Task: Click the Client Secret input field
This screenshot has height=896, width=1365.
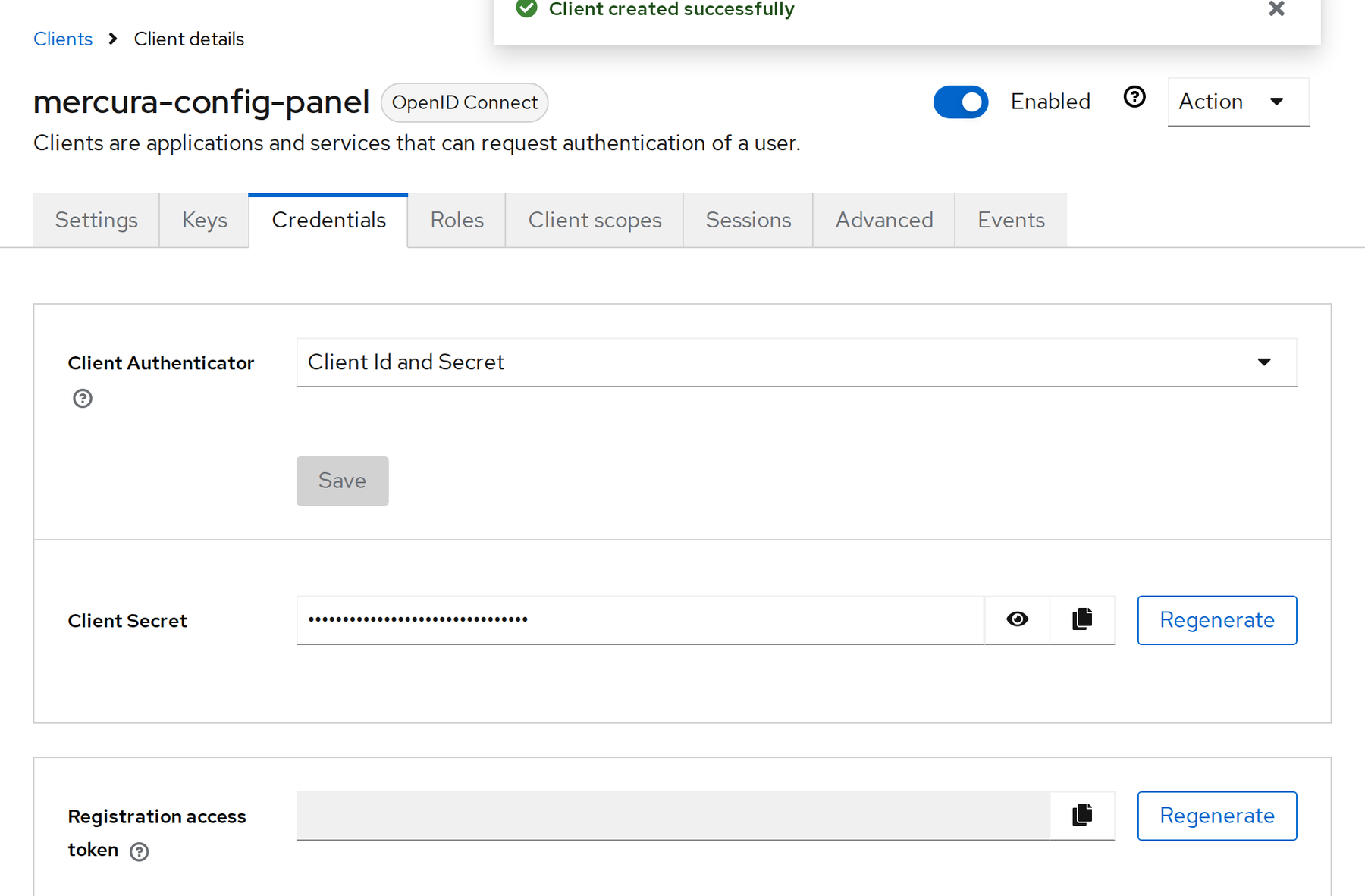Action: (640, 620)
